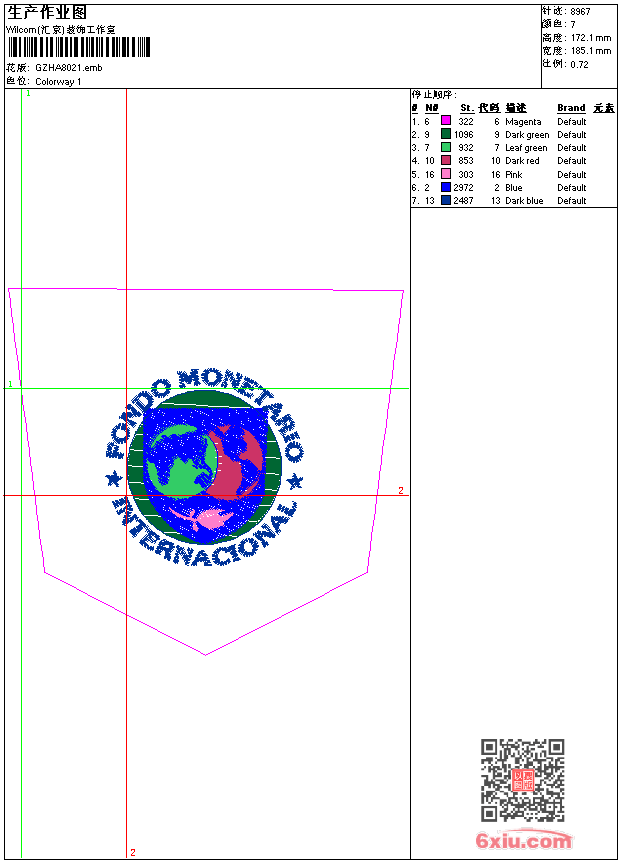Click the pink leaf shape in design
The width and height of the screenshot is (620, 860).
[203, 518]
